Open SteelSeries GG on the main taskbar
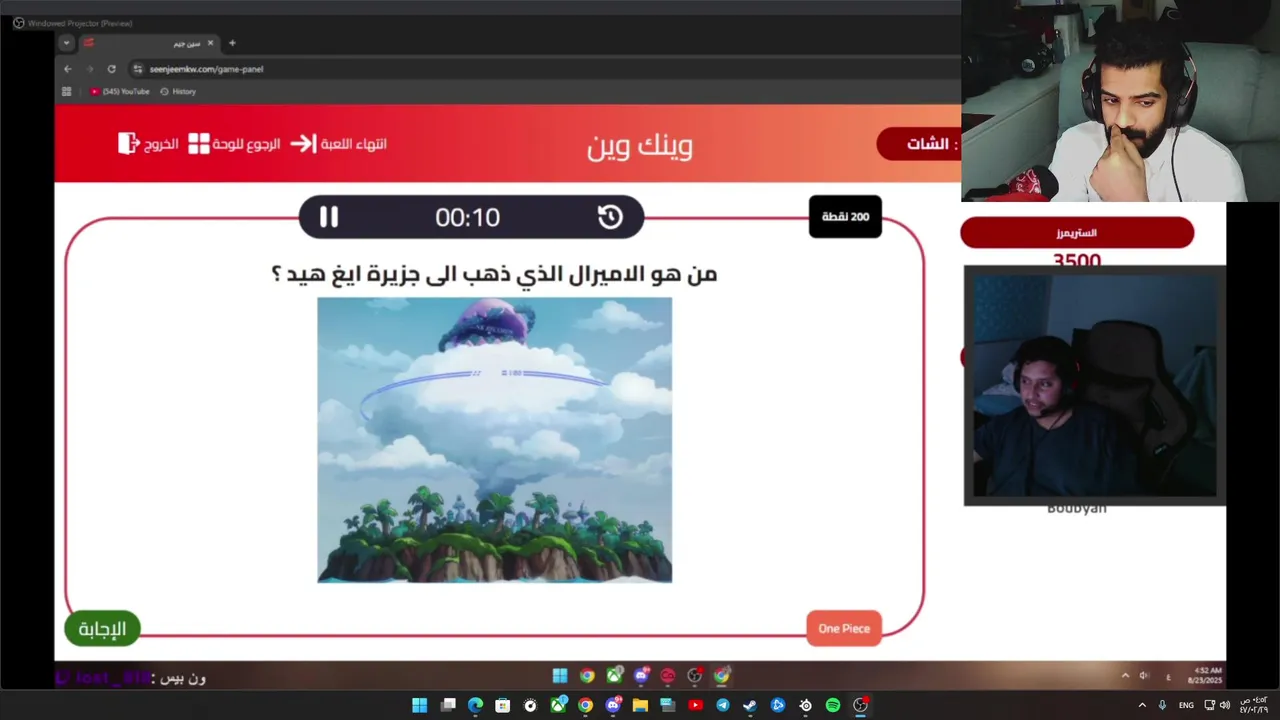Viewport: 1280px width, 720px height. click(x=805, y=705)
